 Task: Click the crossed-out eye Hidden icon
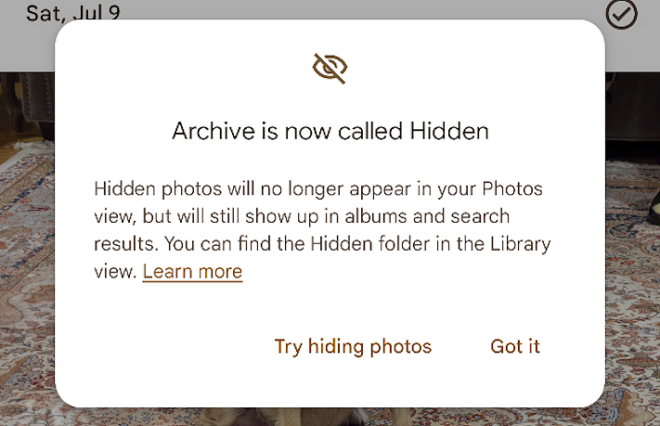pos(330,69)
